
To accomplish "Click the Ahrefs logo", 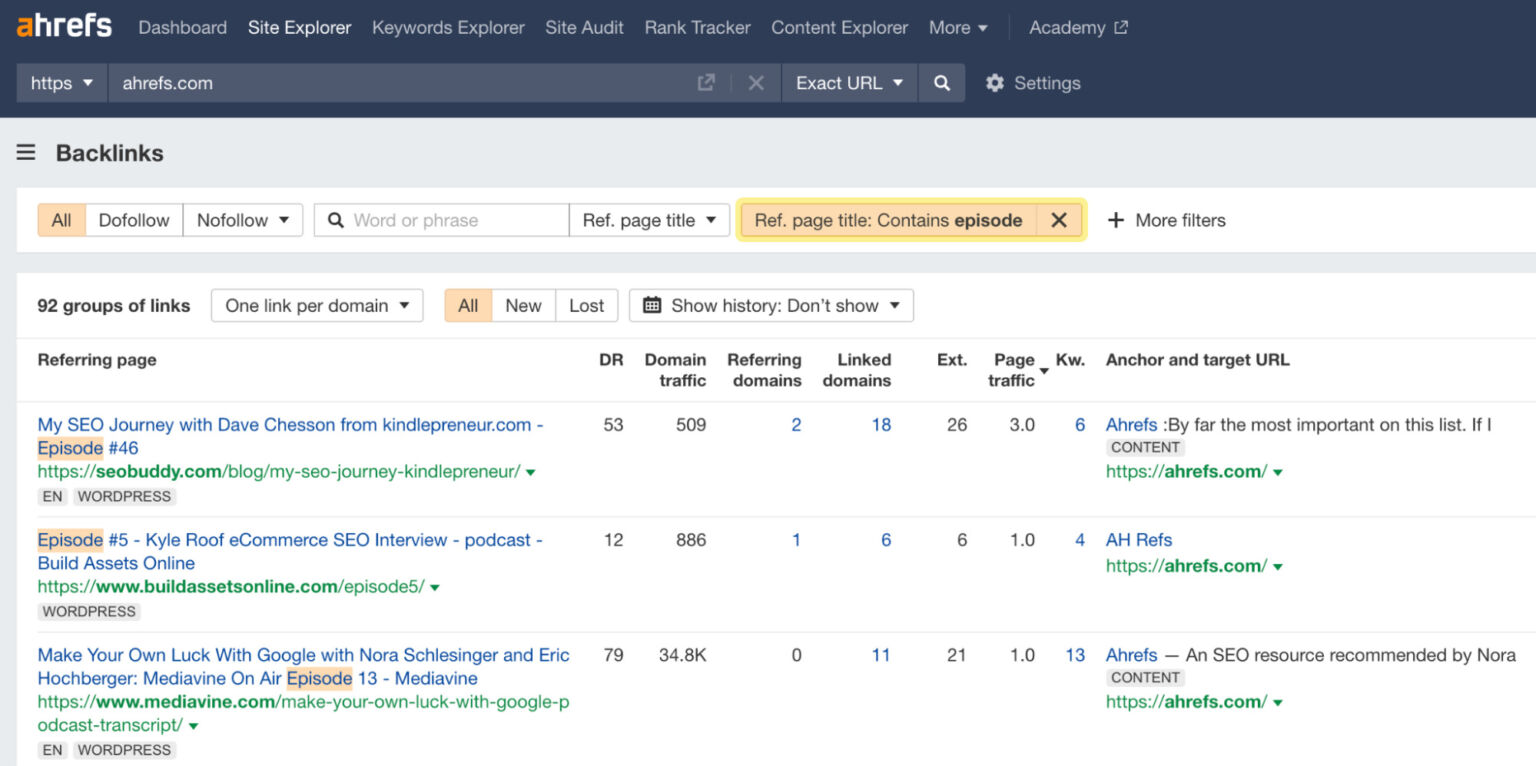I will pyautogui.click(x=63, y=26).
